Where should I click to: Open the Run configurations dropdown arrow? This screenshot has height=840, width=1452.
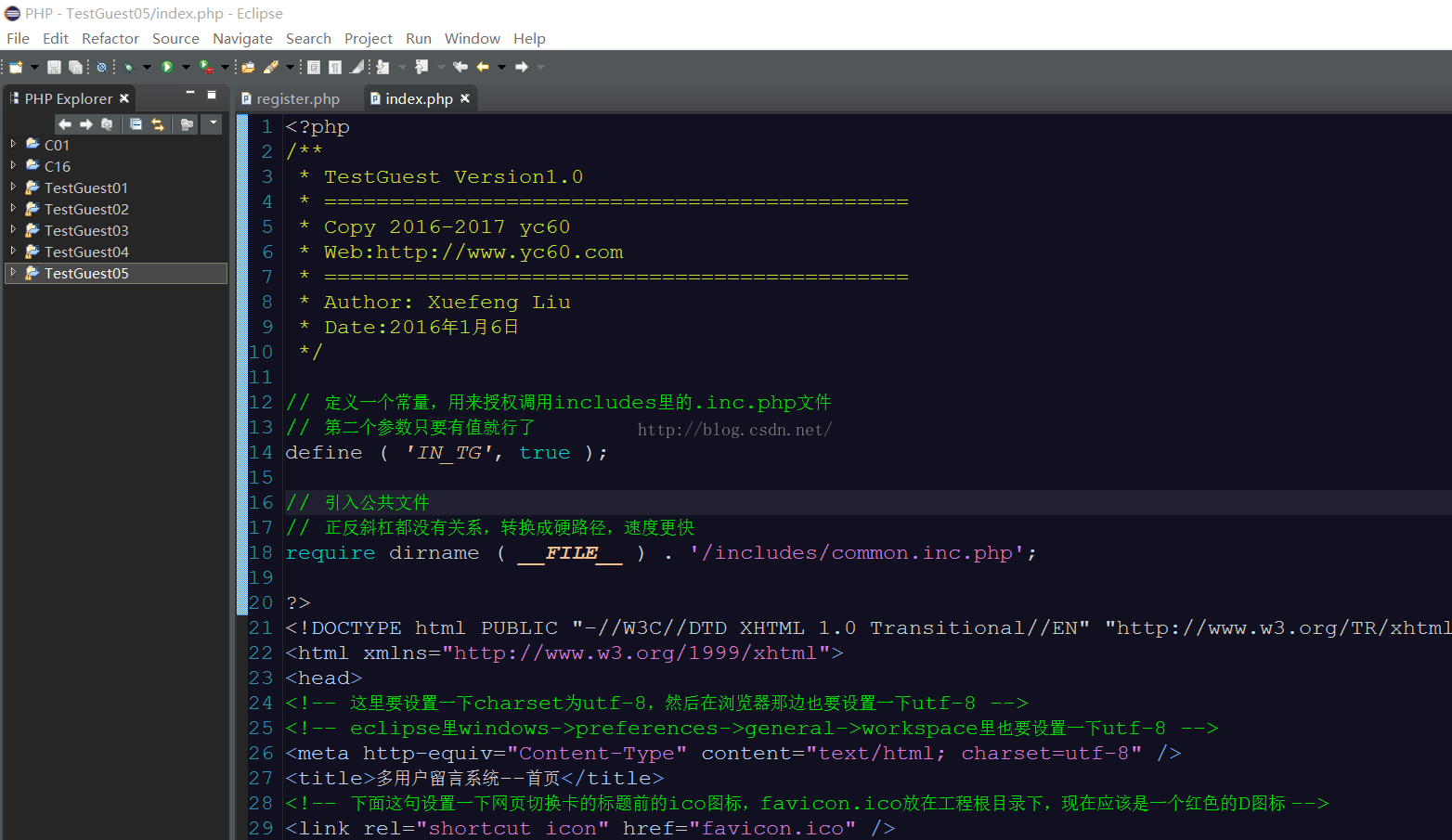[186, 67]
